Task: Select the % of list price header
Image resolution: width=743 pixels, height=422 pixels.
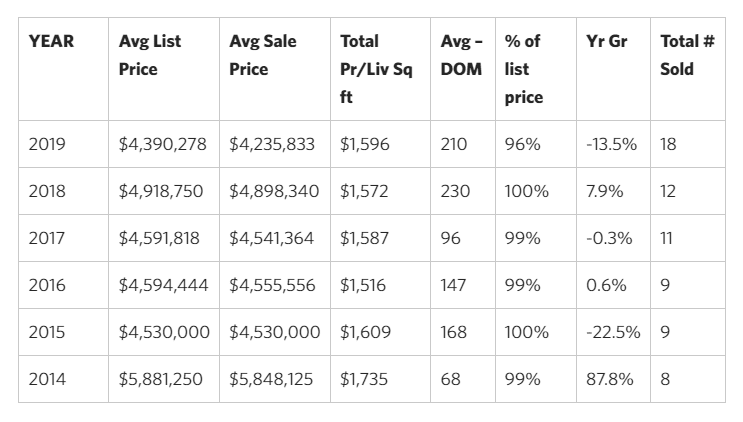Action: click(522, 70)
